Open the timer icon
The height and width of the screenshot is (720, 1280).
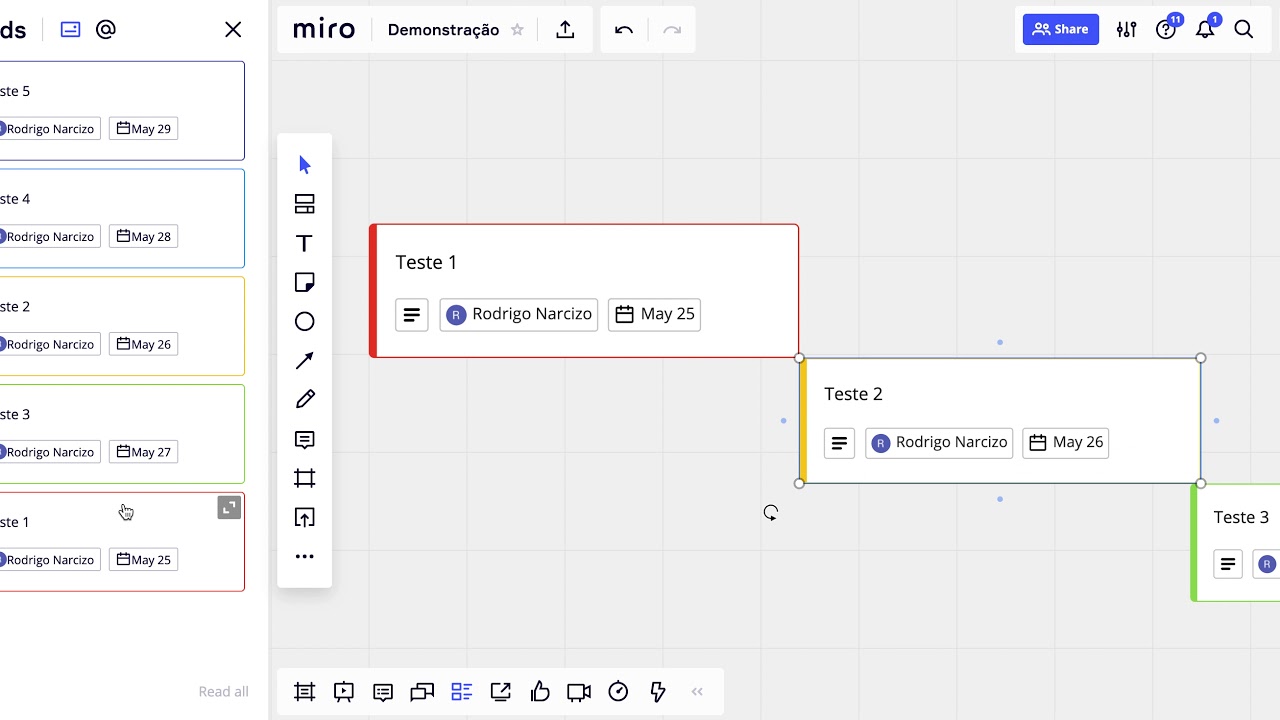pyautogui.click(x=618, y=691)
